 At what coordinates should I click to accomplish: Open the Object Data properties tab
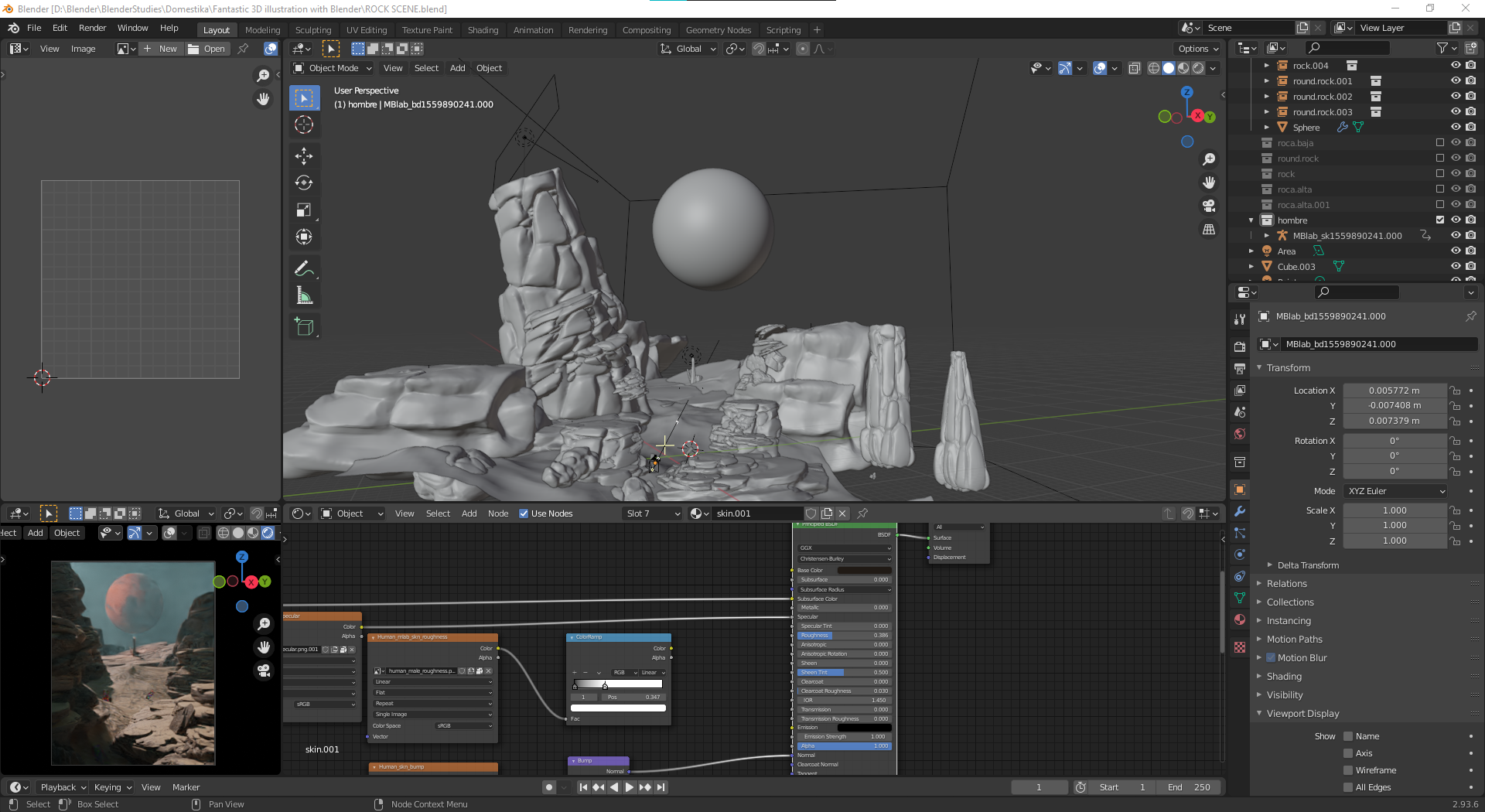[x=1240, y=598]
